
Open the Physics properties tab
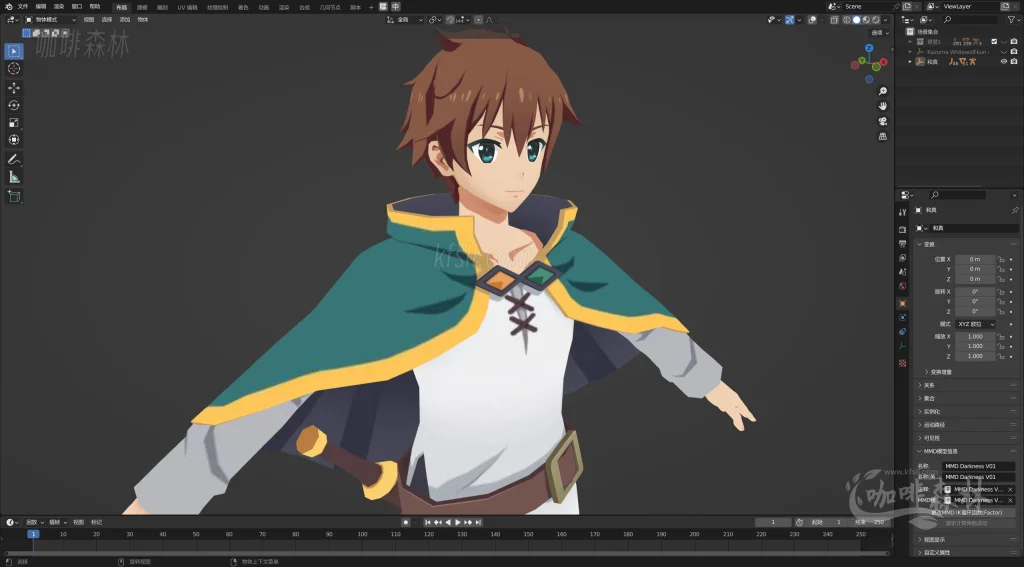(903, 317)
